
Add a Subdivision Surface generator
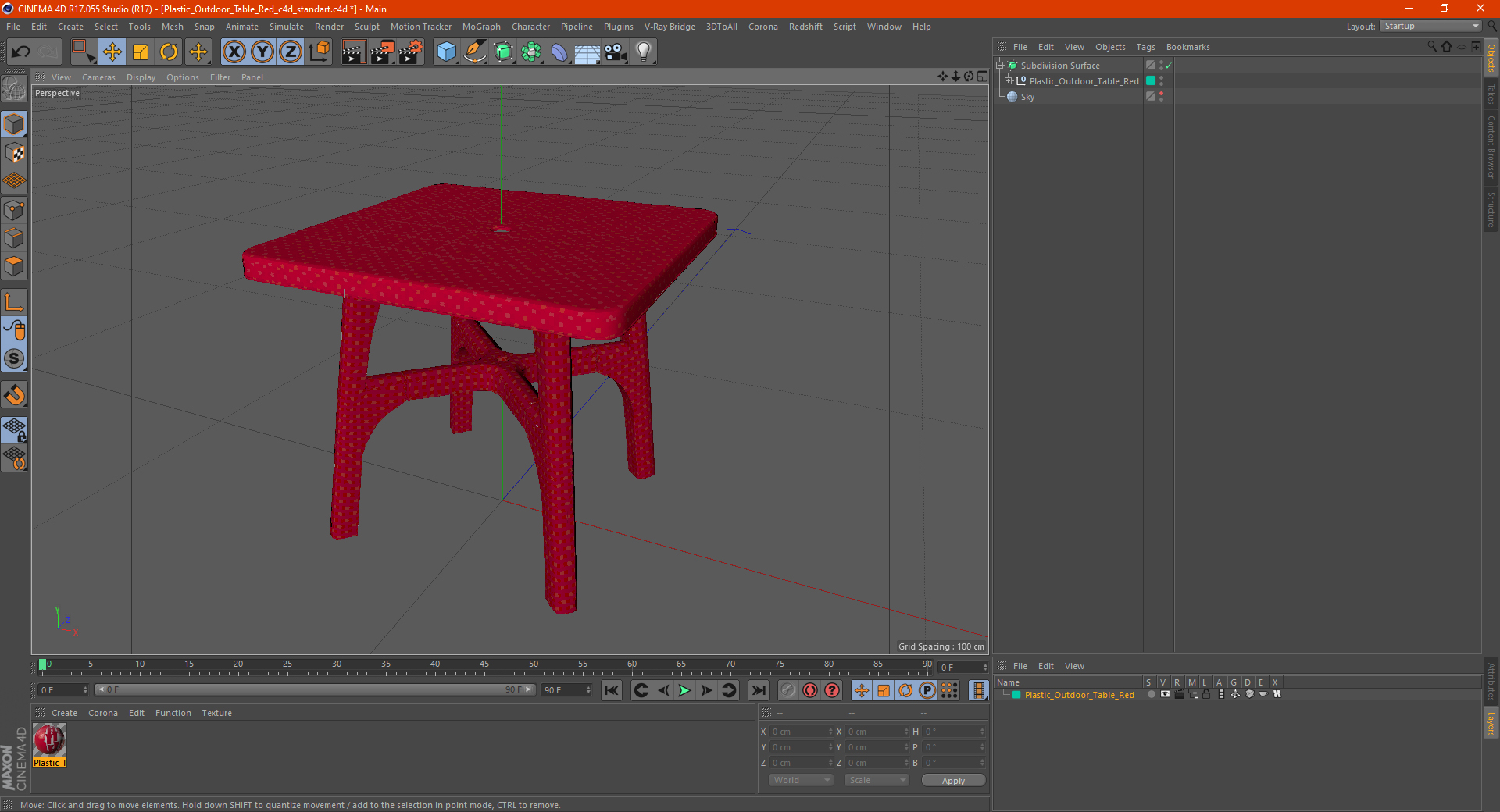click(504, 52)
